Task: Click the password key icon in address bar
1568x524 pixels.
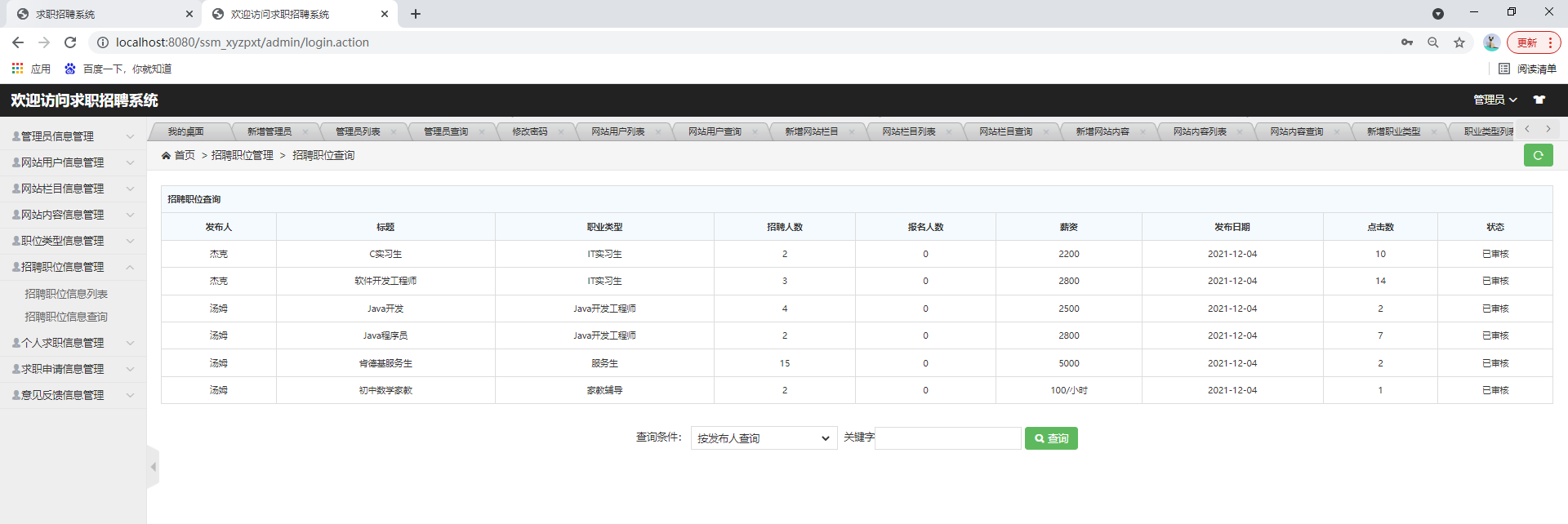Action: (x=1407, y=42)
